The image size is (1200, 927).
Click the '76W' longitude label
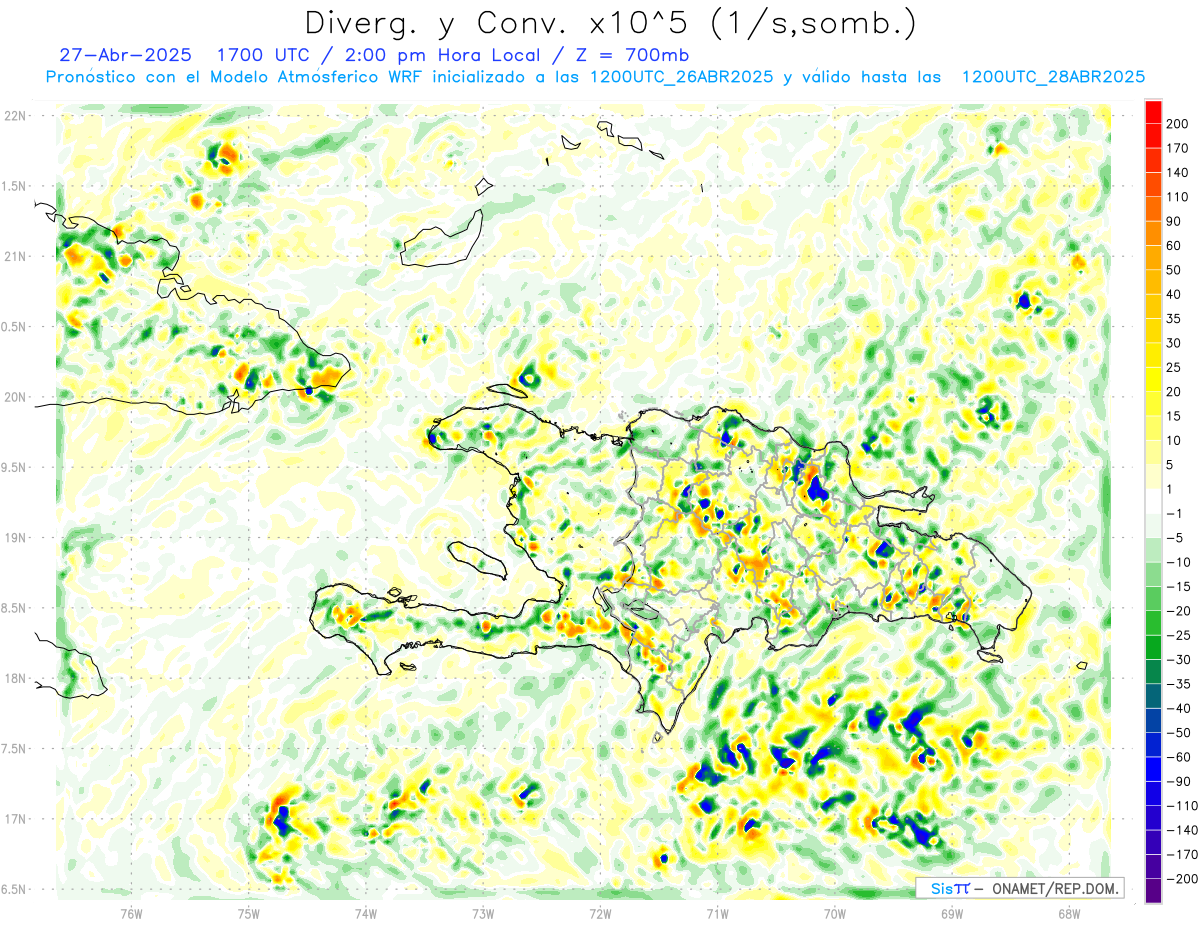coord(131,913)
